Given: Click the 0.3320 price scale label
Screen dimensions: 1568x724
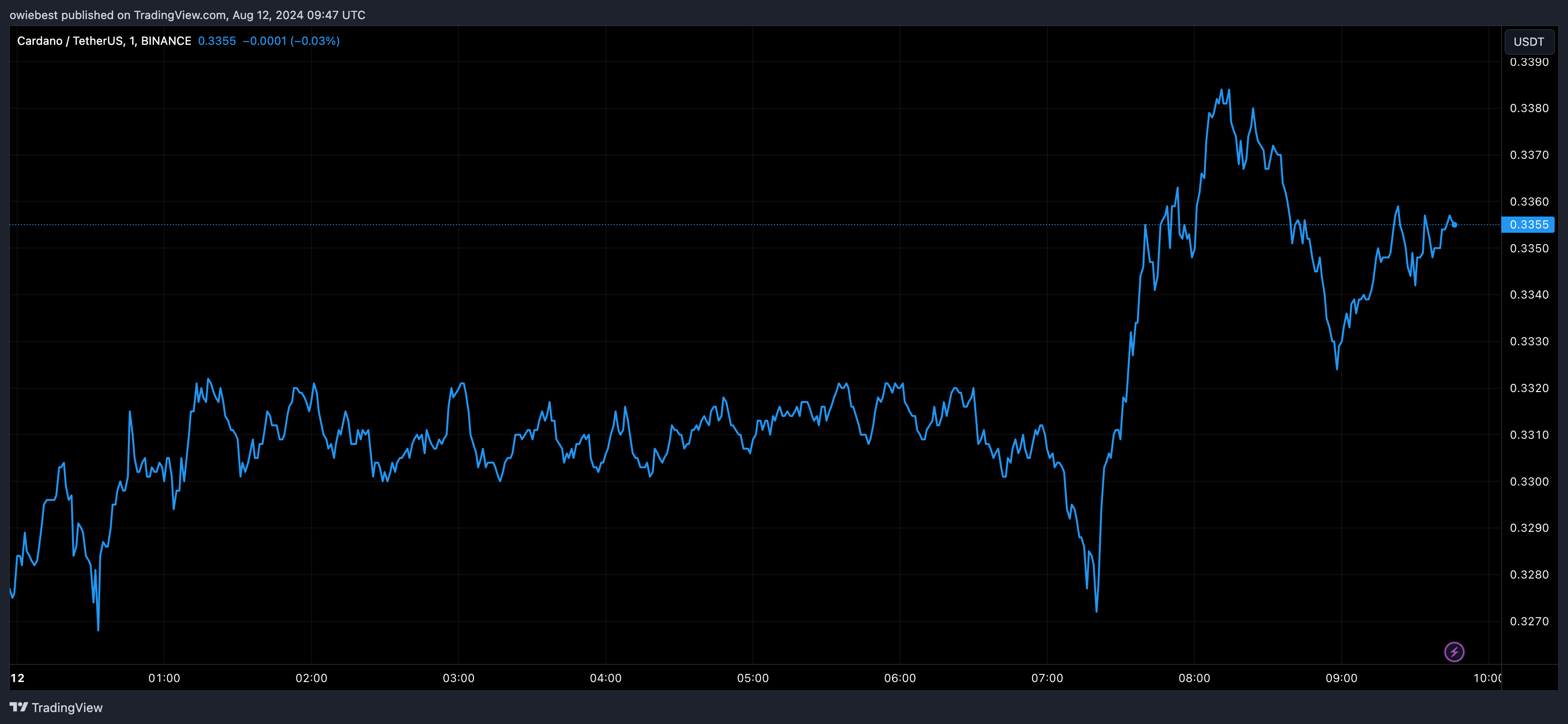Looking at the screenshot, I should 1529,388.
